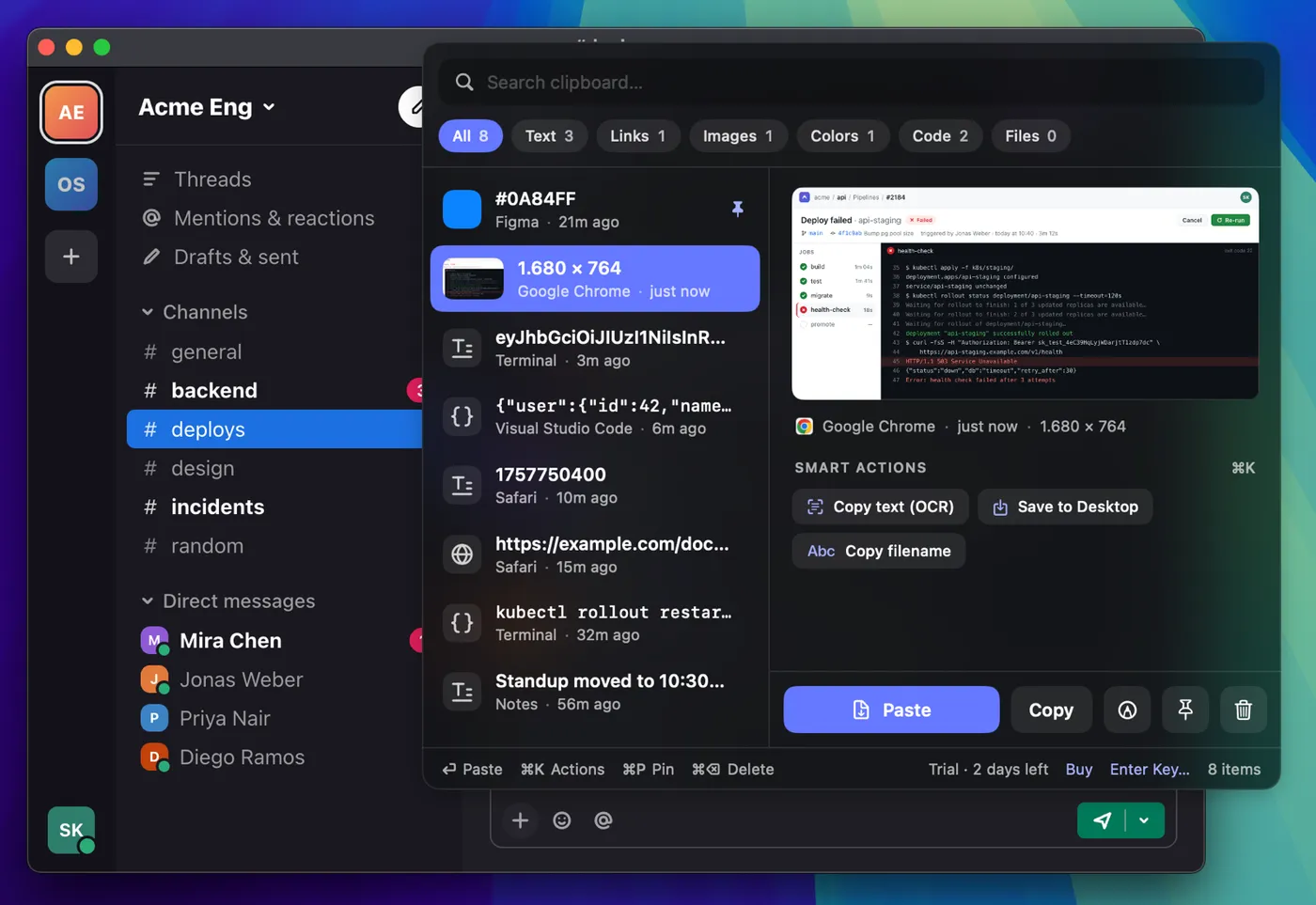Screen dimensions: 1316x905
Task: Click the trash delete icon button
Action: coord(1244,710)
